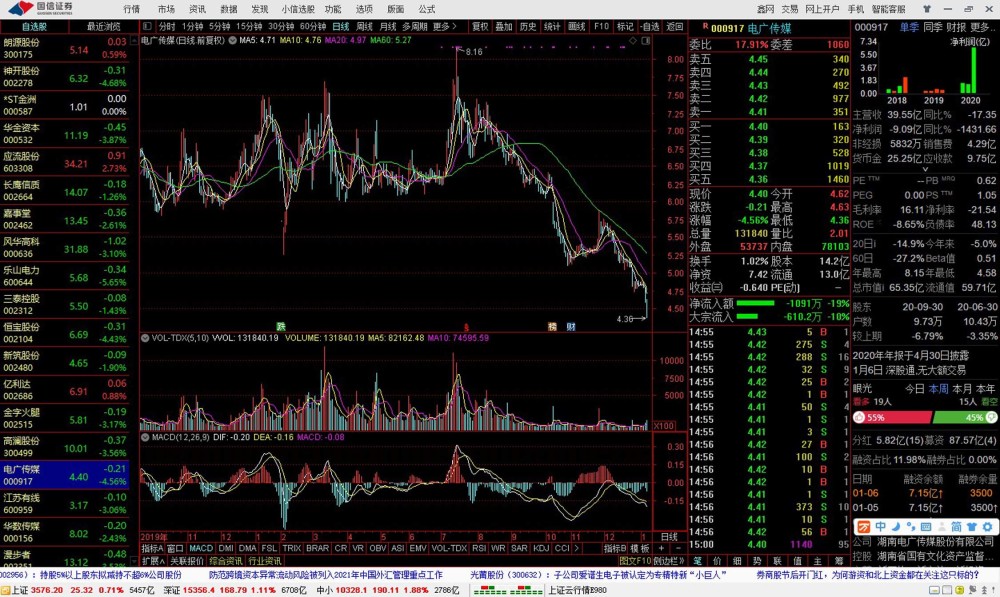Image resolution: width=1000 pixels, height=597 pixels.
Task: Open the 智能客服 service
Action: (888, 9)
